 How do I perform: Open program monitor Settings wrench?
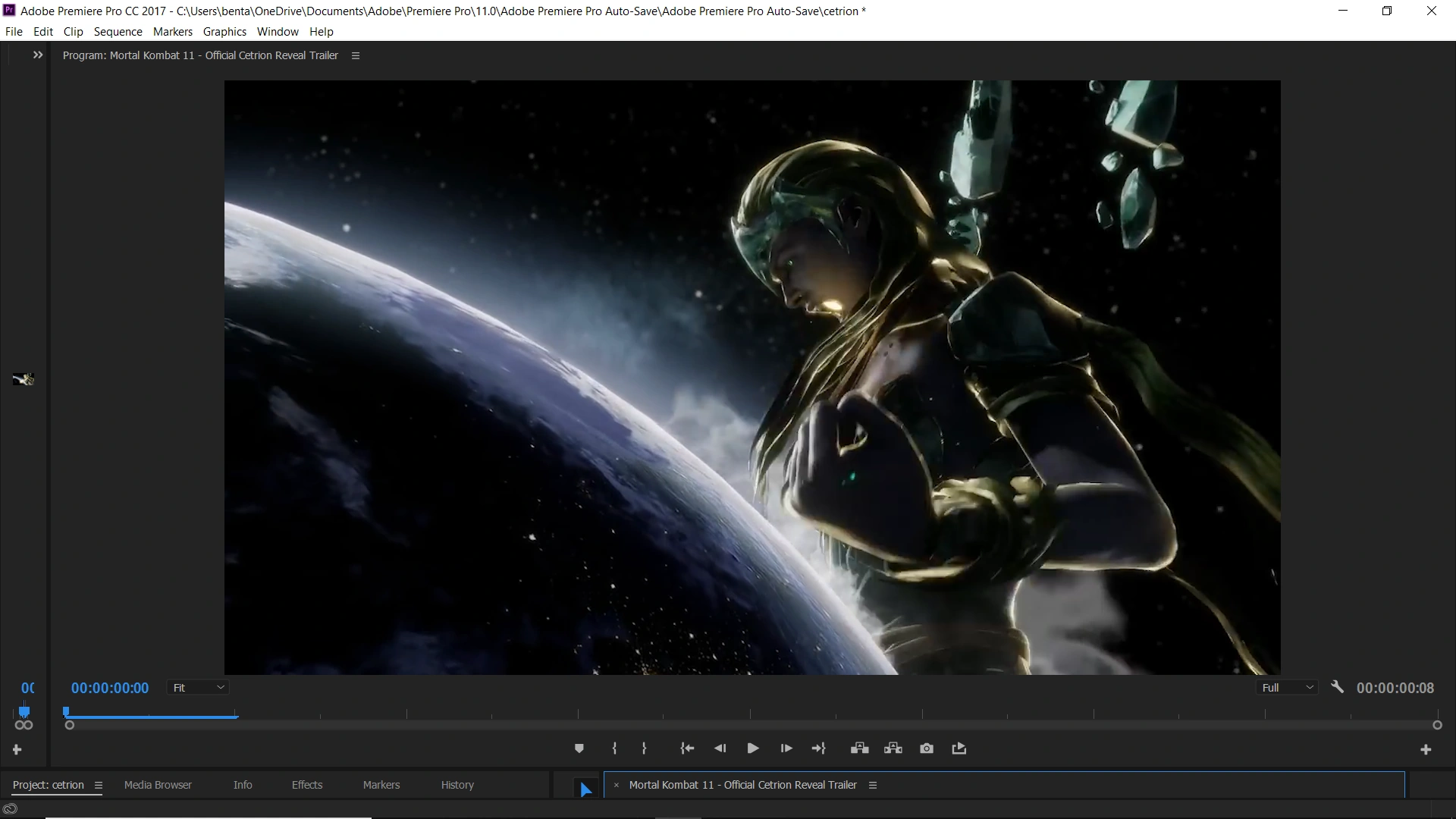[x=1337, y=687]
